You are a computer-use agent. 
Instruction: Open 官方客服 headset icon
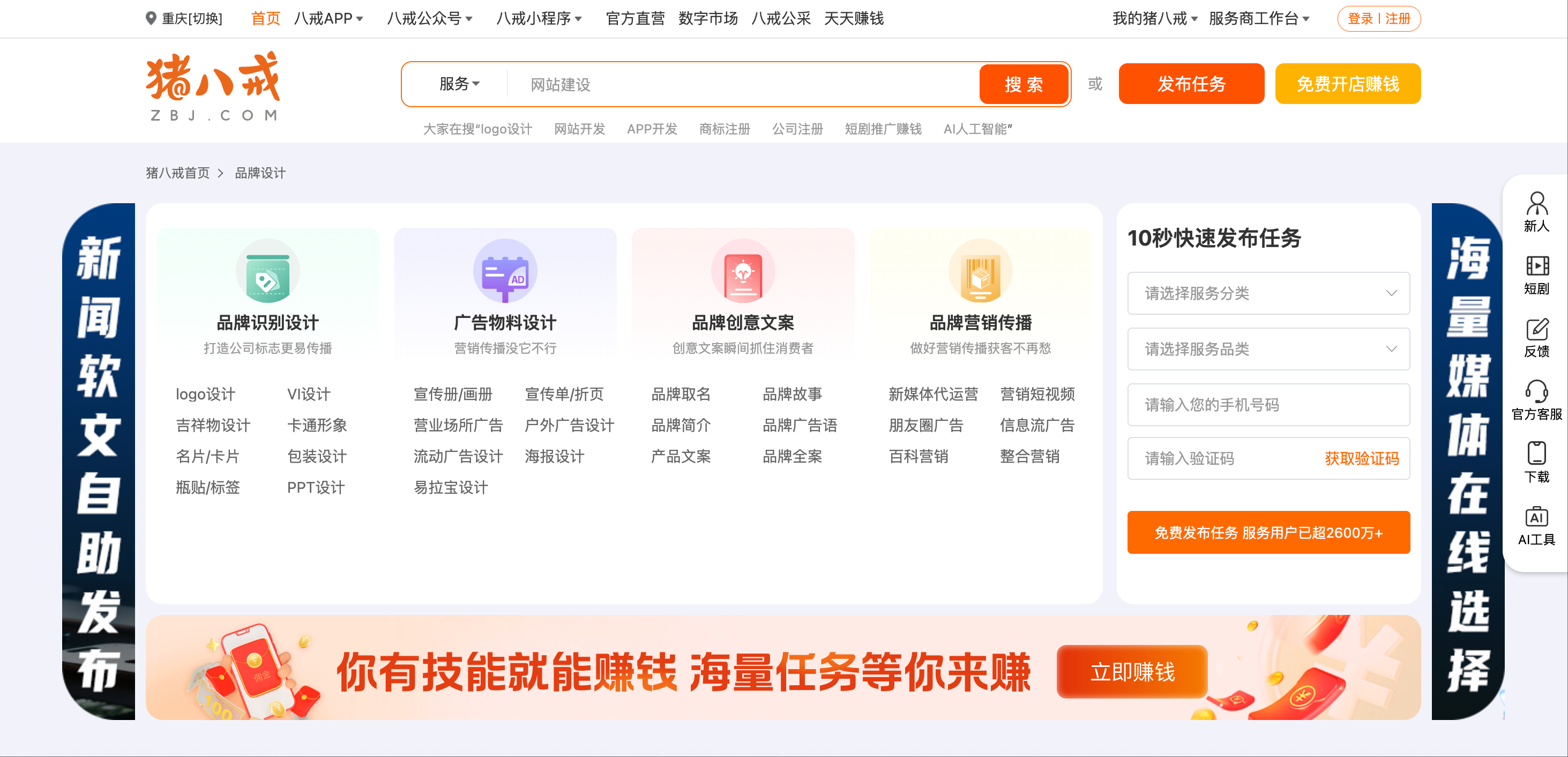pyautogui.click(x=1536, y=391)
